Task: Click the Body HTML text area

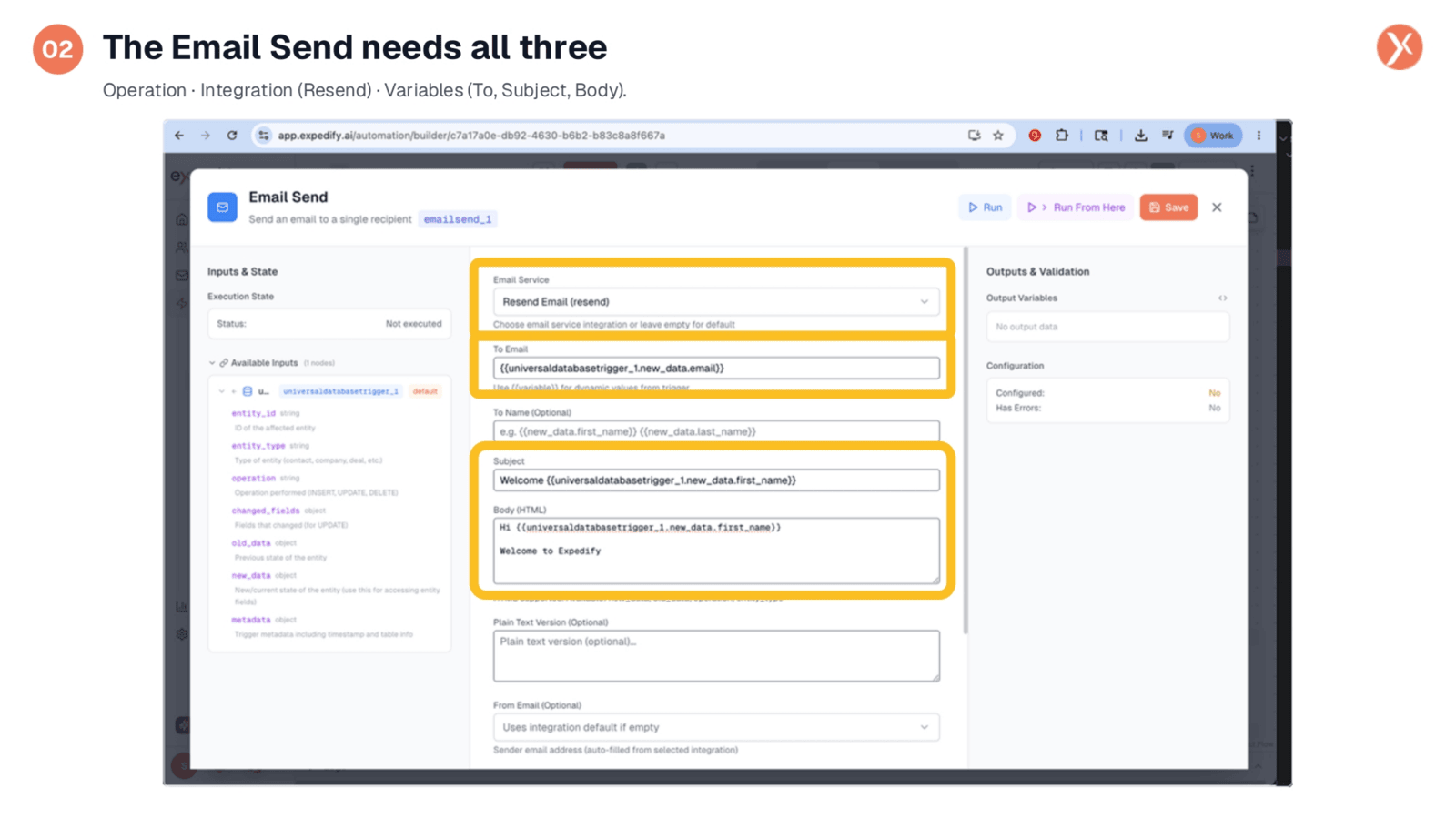Action: point(716,551)
